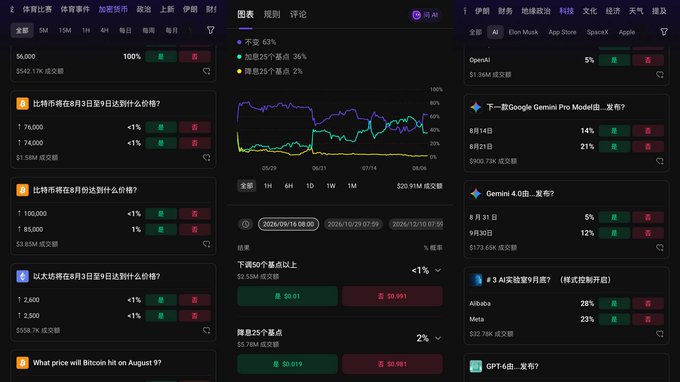Viewport: 680px width, 382px height.
Task: Select the AI filter chip in tech panel
Action: pyautogui.click(x=495, y=32)
